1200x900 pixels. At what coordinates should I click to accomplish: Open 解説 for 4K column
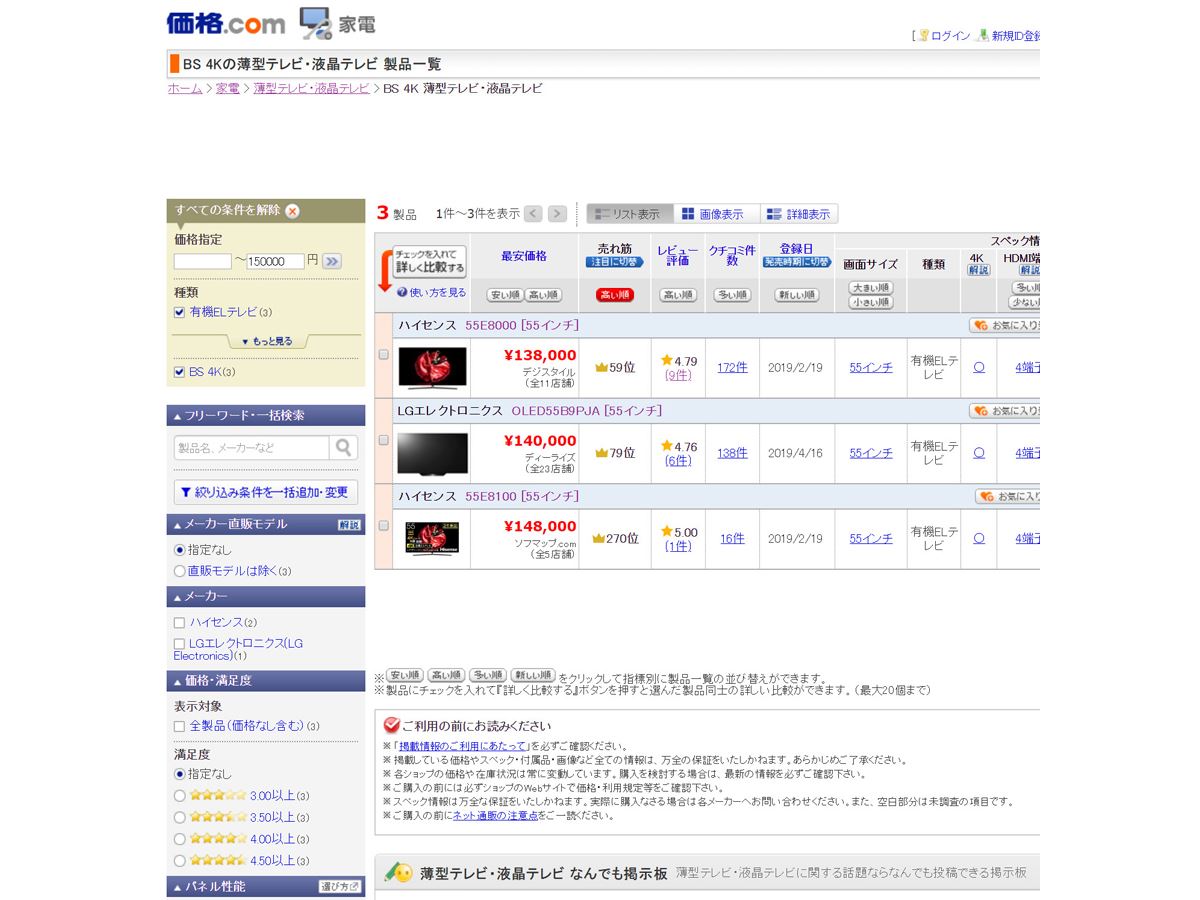(x=977, y=270)
